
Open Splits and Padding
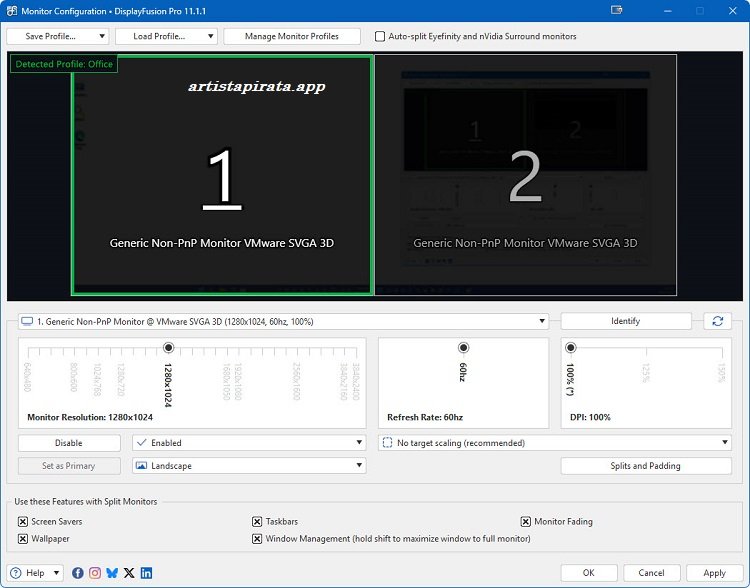(646, 466)
